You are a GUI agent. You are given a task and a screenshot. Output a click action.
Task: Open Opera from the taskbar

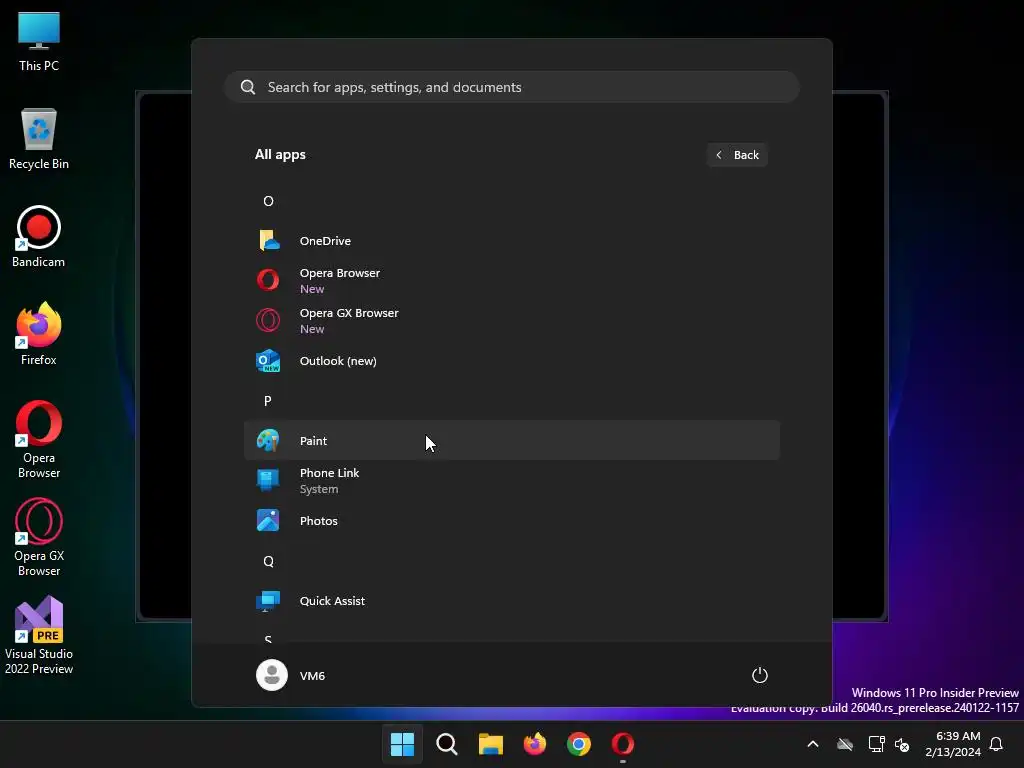pyautogui.click(x=623, y=744)
